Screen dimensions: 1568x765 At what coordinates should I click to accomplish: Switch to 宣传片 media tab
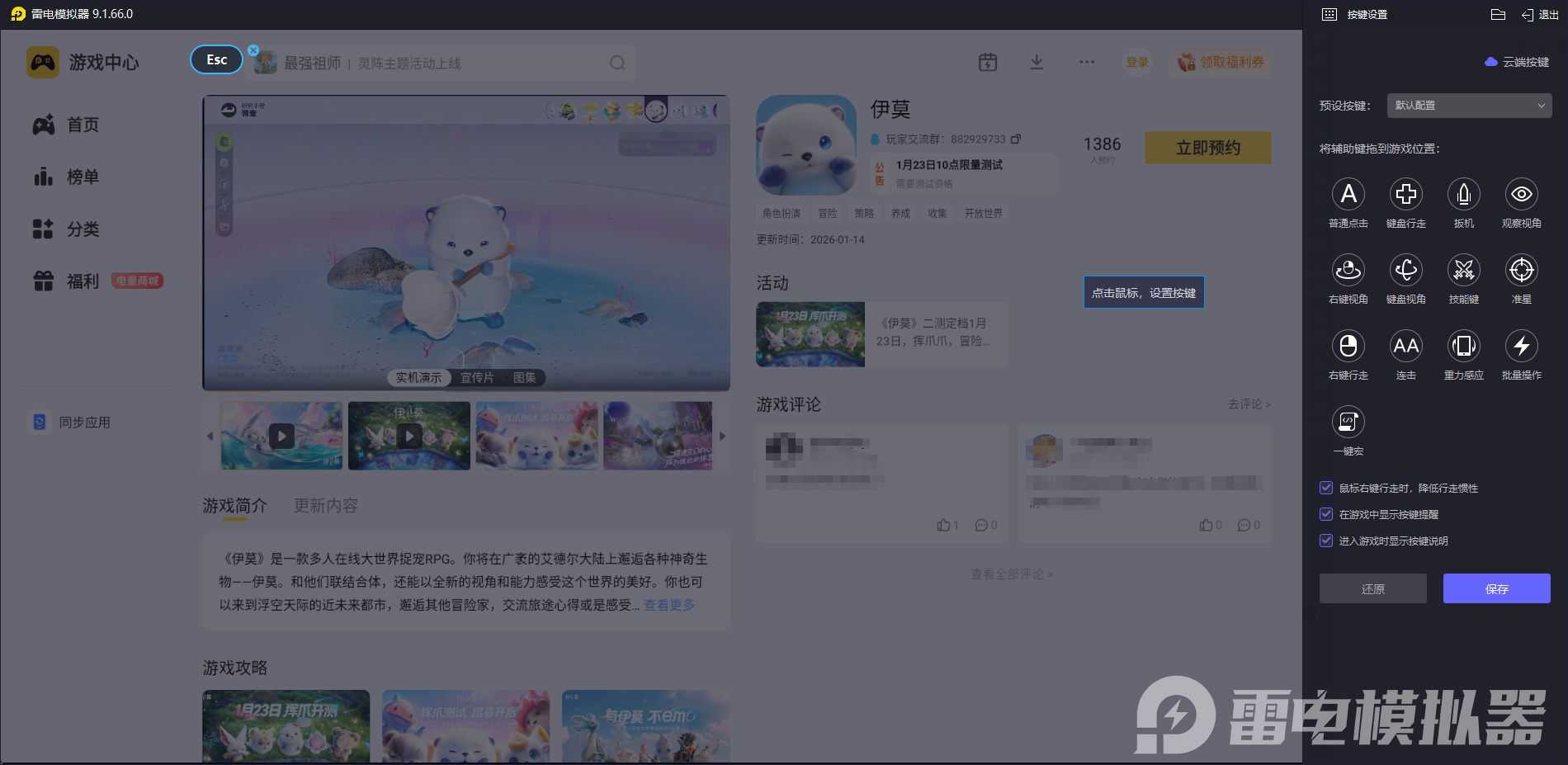pyautogui.click(x=477, y=377)
